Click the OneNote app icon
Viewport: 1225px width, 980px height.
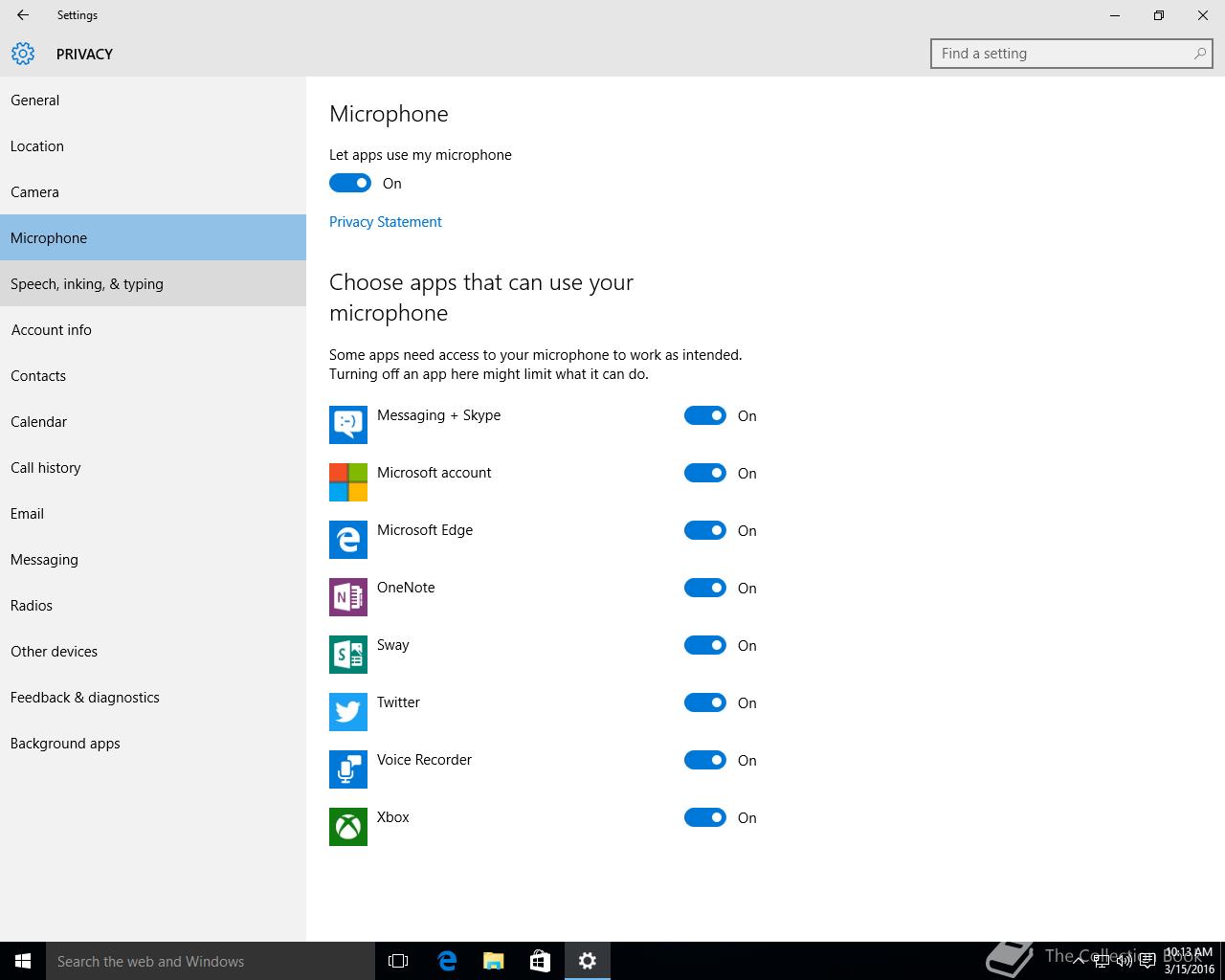(348, 597)
